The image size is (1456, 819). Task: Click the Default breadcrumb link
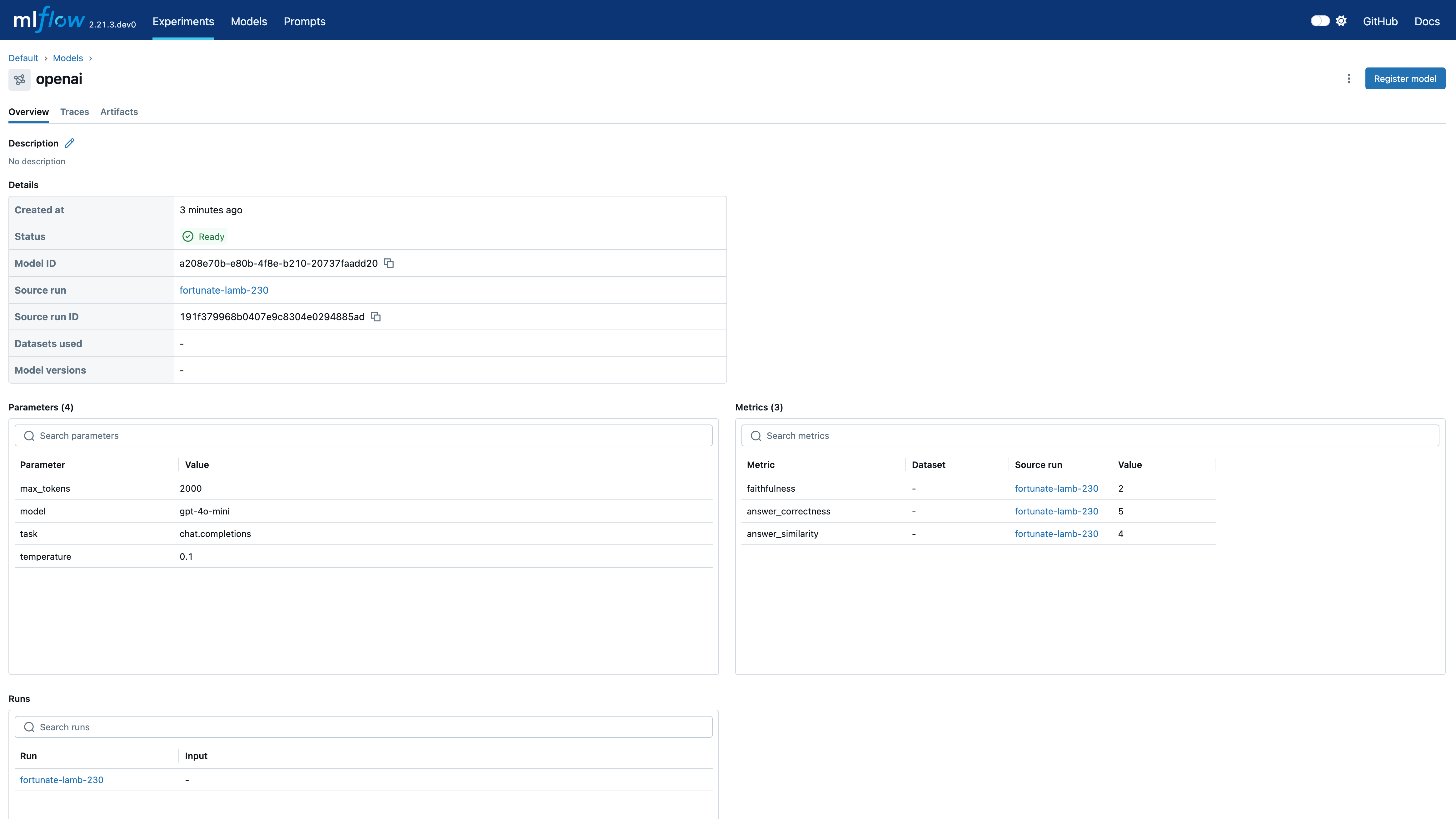click(23, 58)
